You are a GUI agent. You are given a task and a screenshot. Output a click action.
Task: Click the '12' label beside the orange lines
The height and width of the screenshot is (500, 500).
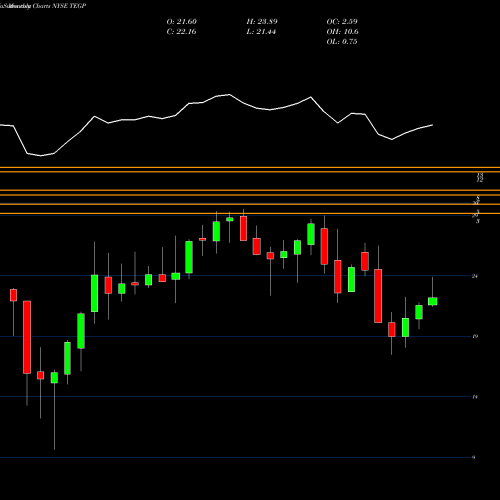[480, 180]
